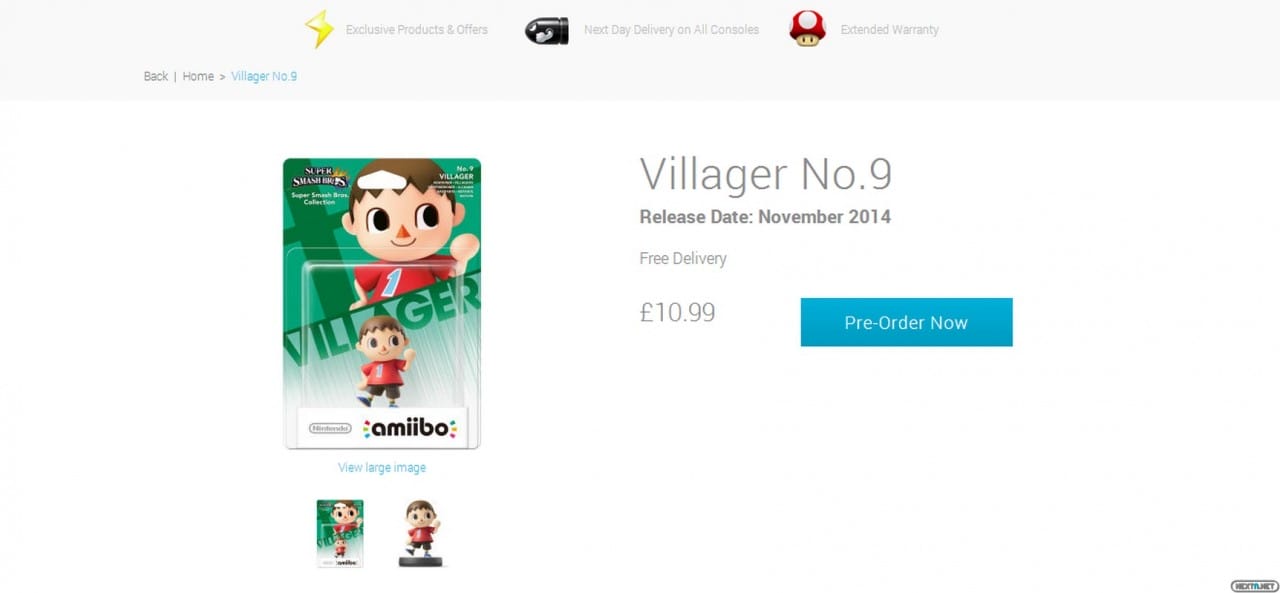Go Back using the breadcrumb link
Screen dimensions: 1280x593
(x=156, y=76)
